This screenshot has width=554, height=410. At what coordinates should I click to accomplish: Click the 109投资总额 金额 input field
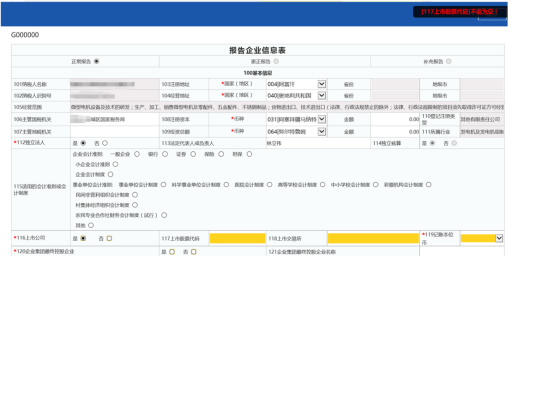395,131
